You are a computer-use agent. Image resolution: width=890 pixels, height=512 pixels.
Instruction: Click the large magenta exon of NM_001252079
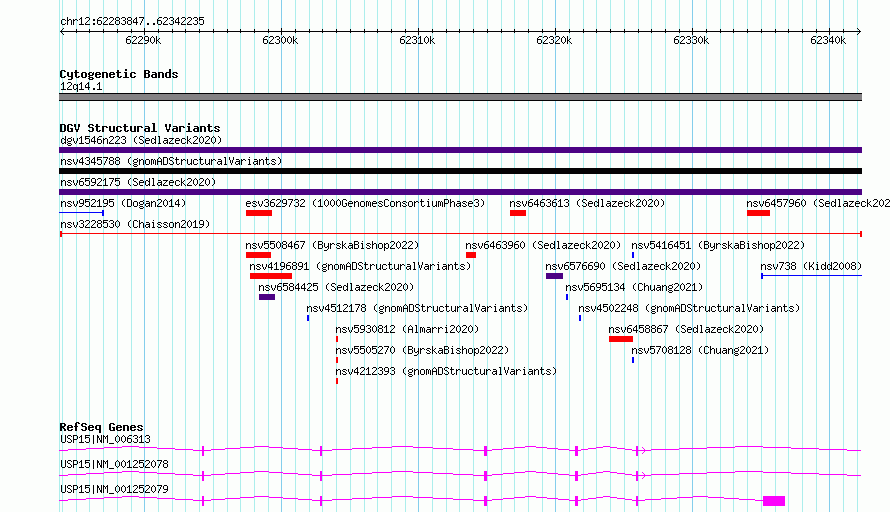pos(774,501)
